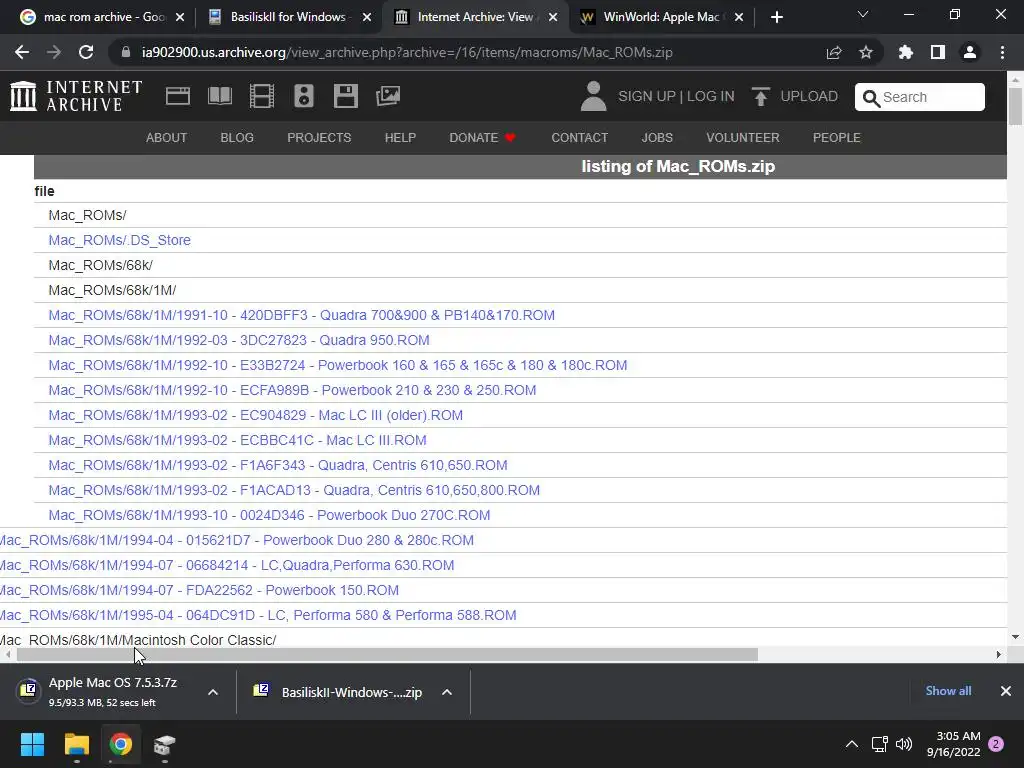Download the ECBBC41C Mac LC III.ROM

[238, 440]
